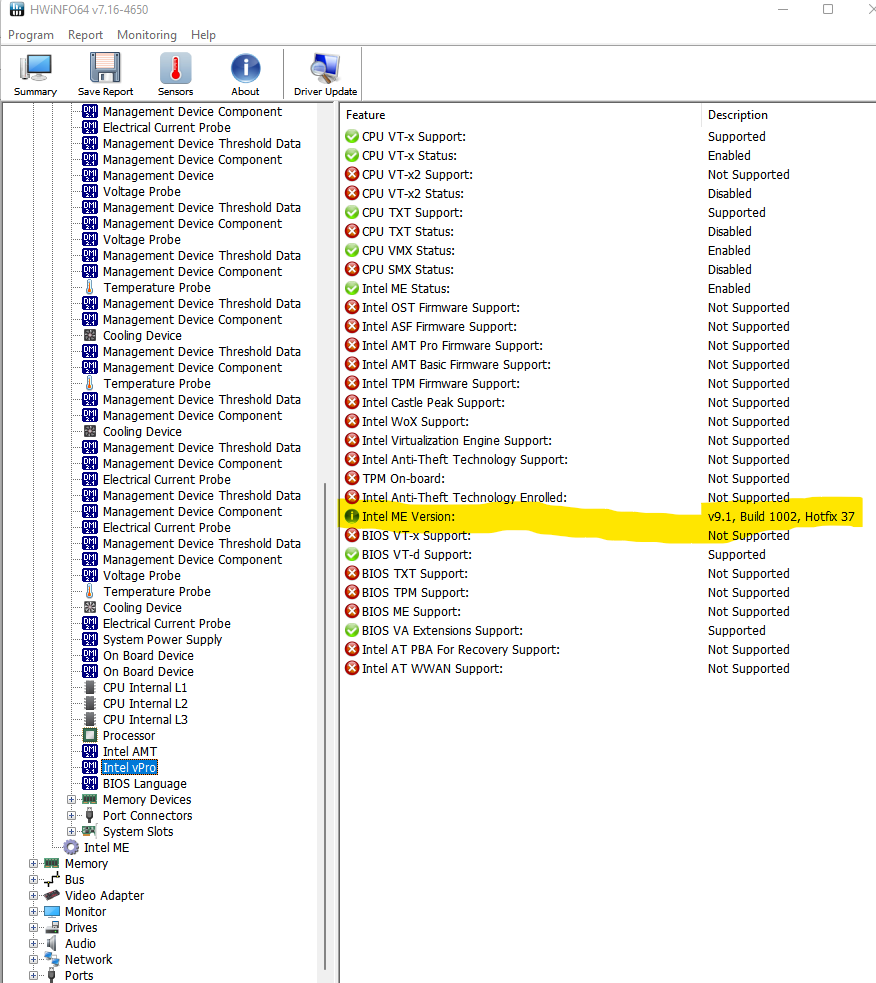Select the Intel ME Status row

pyautogui.click(x=608, y=288)
